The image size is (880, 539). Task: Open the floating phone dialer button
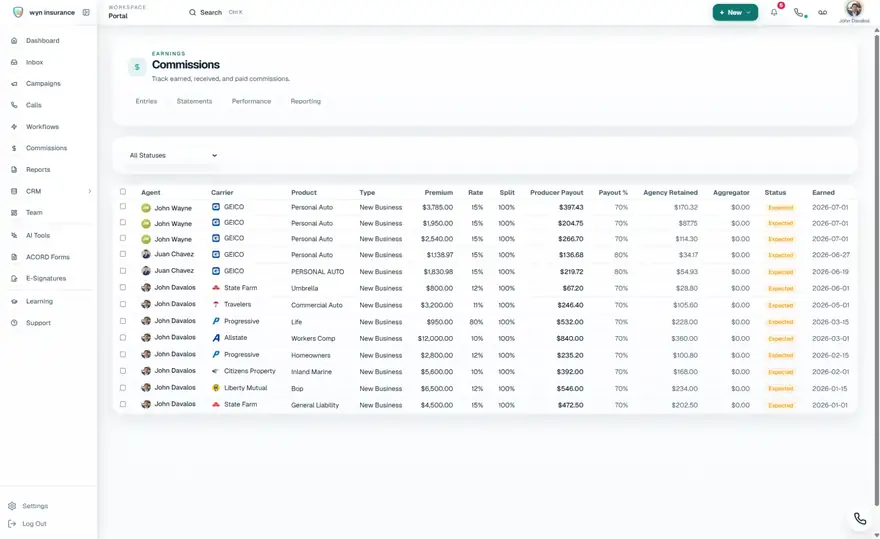[860, 518]
